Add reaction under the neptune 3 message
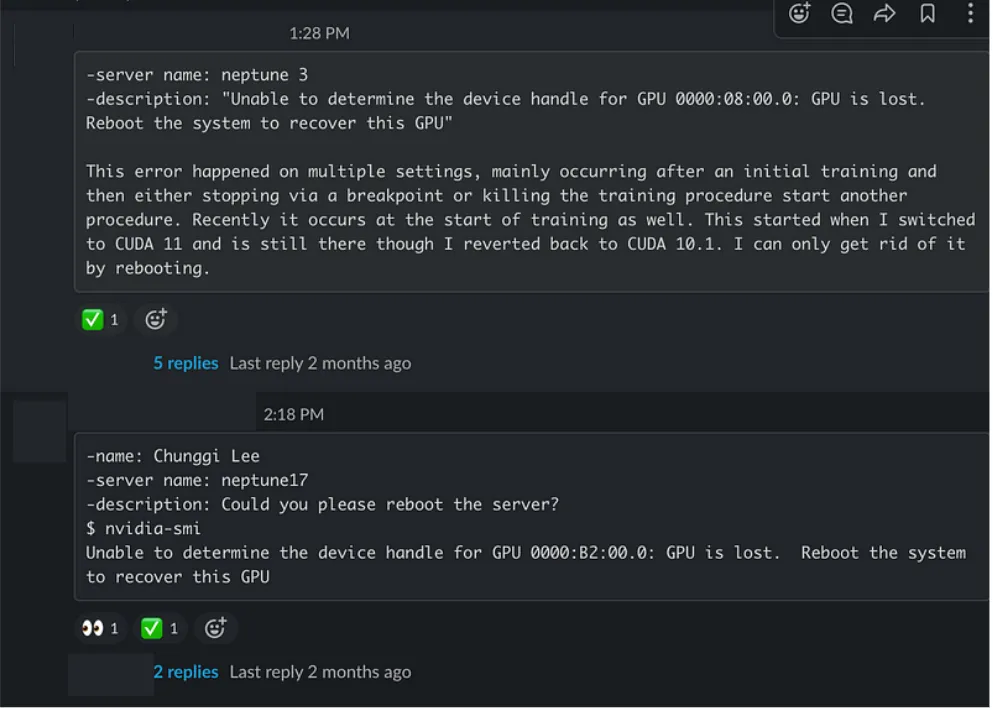This screenshot has width=993, height=710. [x=156, y=319]
